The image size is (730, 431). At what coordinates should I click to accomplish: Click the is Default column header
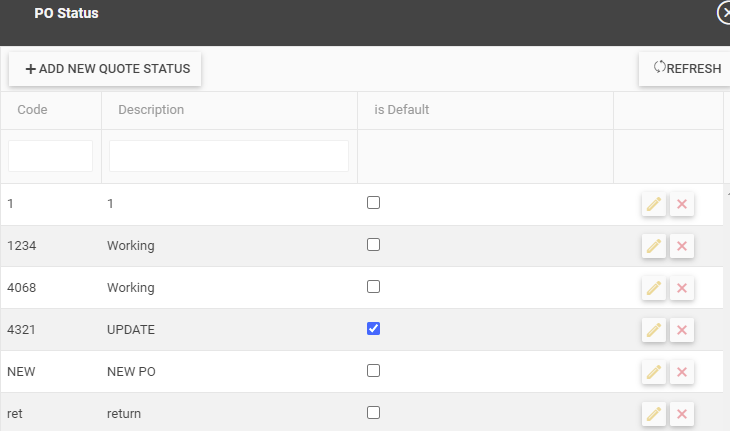coord(402,110)
